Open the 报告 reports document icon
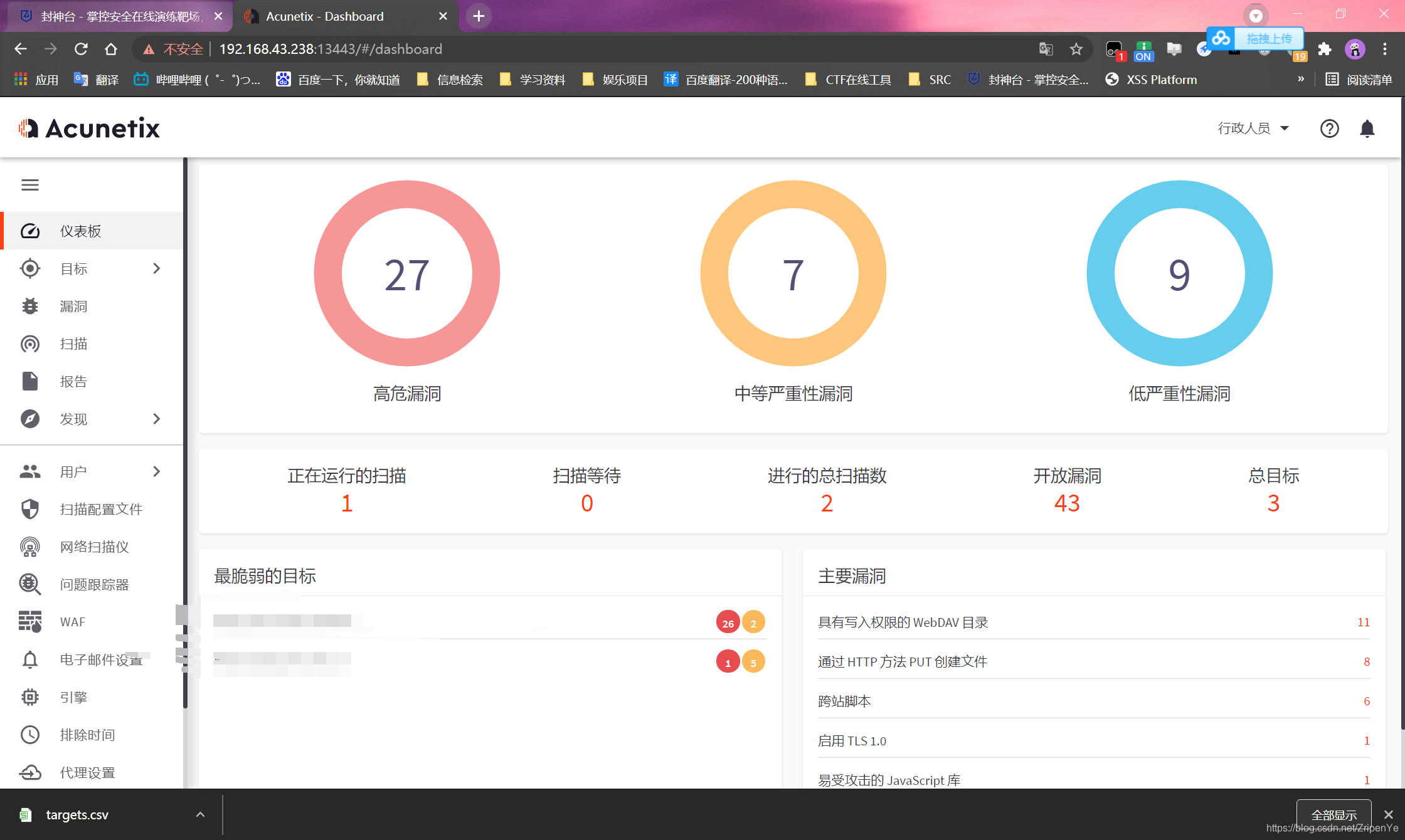 click(30, 381)
